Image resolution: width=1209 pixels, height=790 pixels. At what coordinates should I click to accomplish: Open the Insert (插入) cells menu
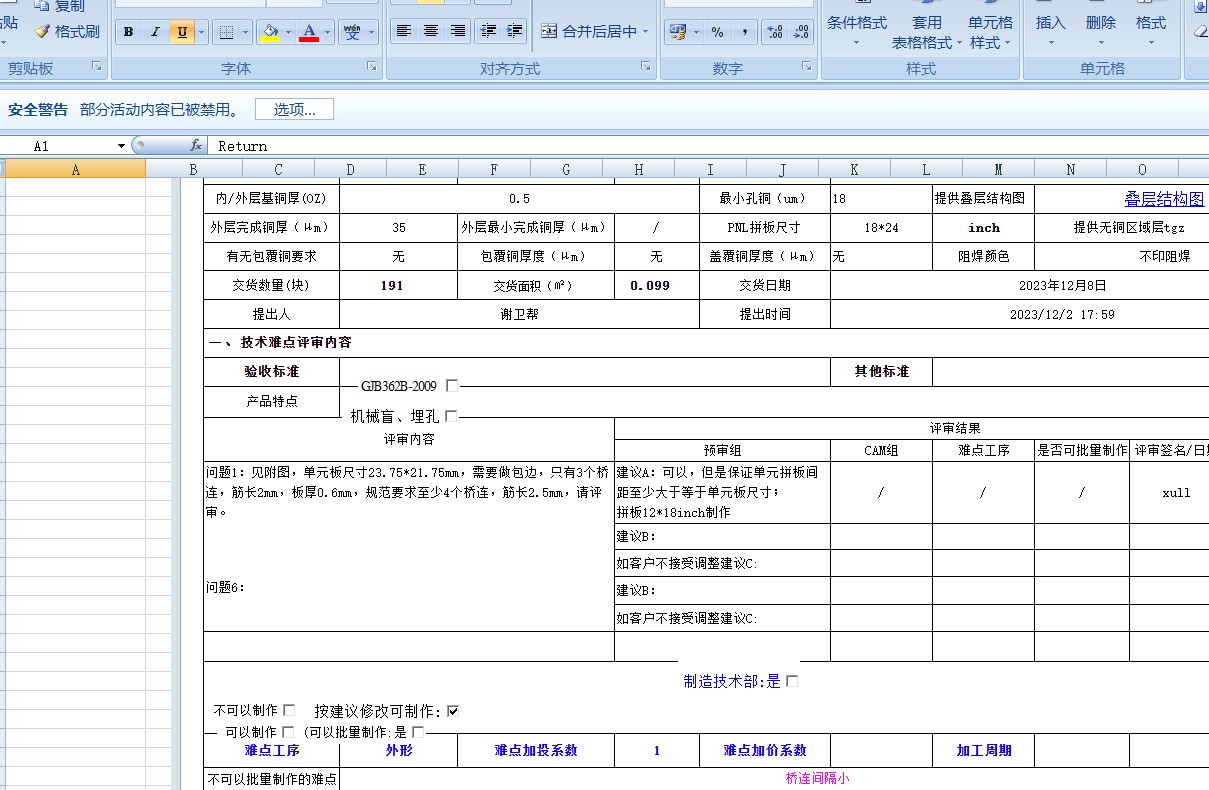point(1050,26)
